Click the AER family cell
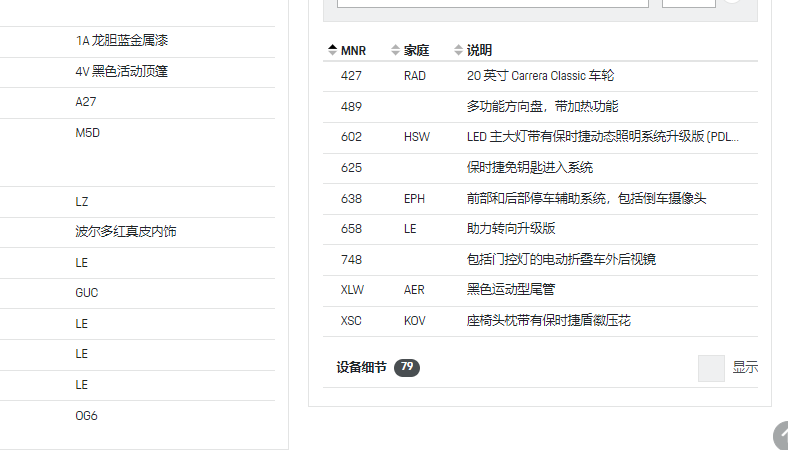 tap(414, 290)
